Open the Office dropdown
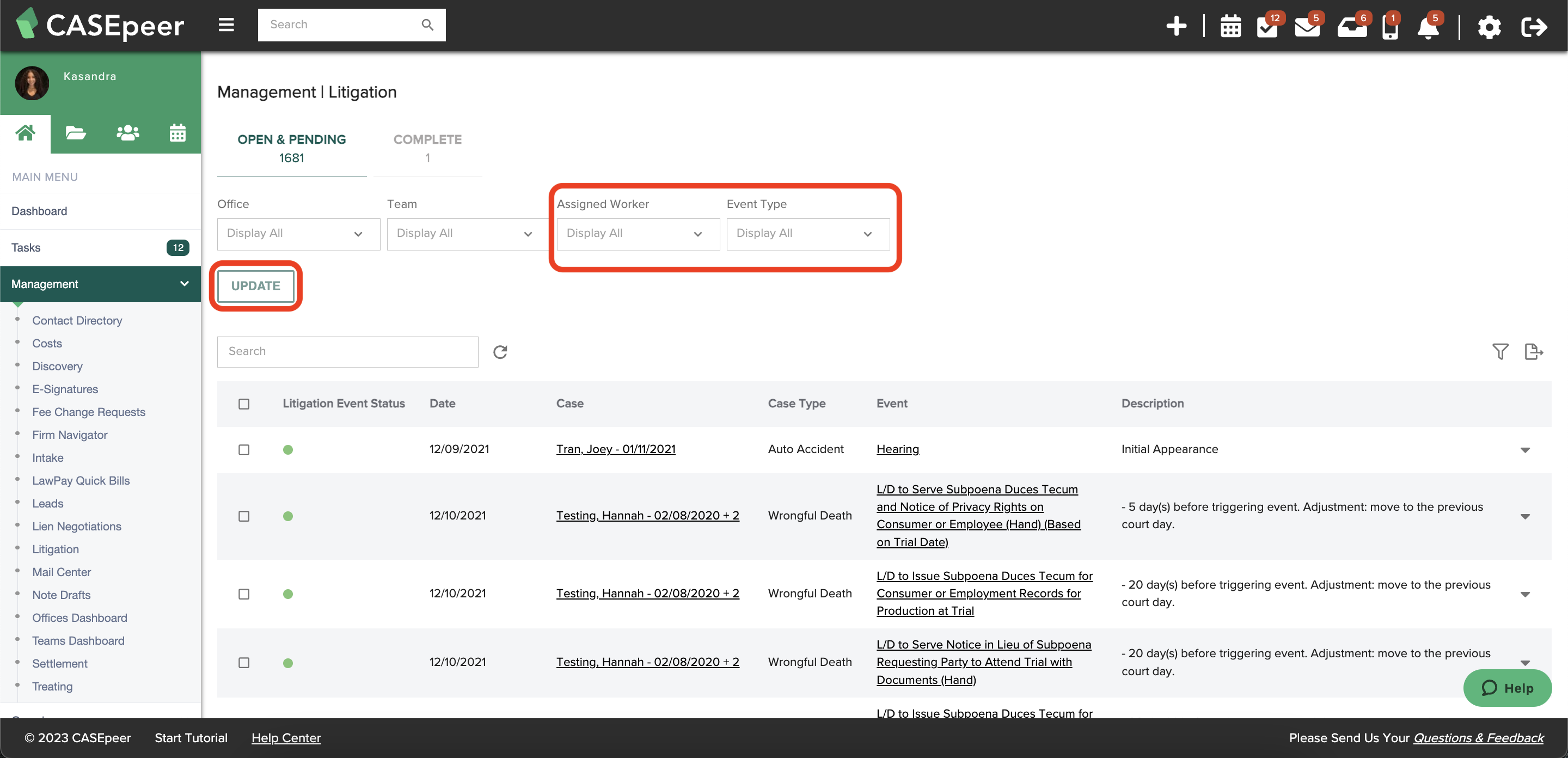Image resolution: width=1568 pixels, height=758 pixels. click(298, 234)
